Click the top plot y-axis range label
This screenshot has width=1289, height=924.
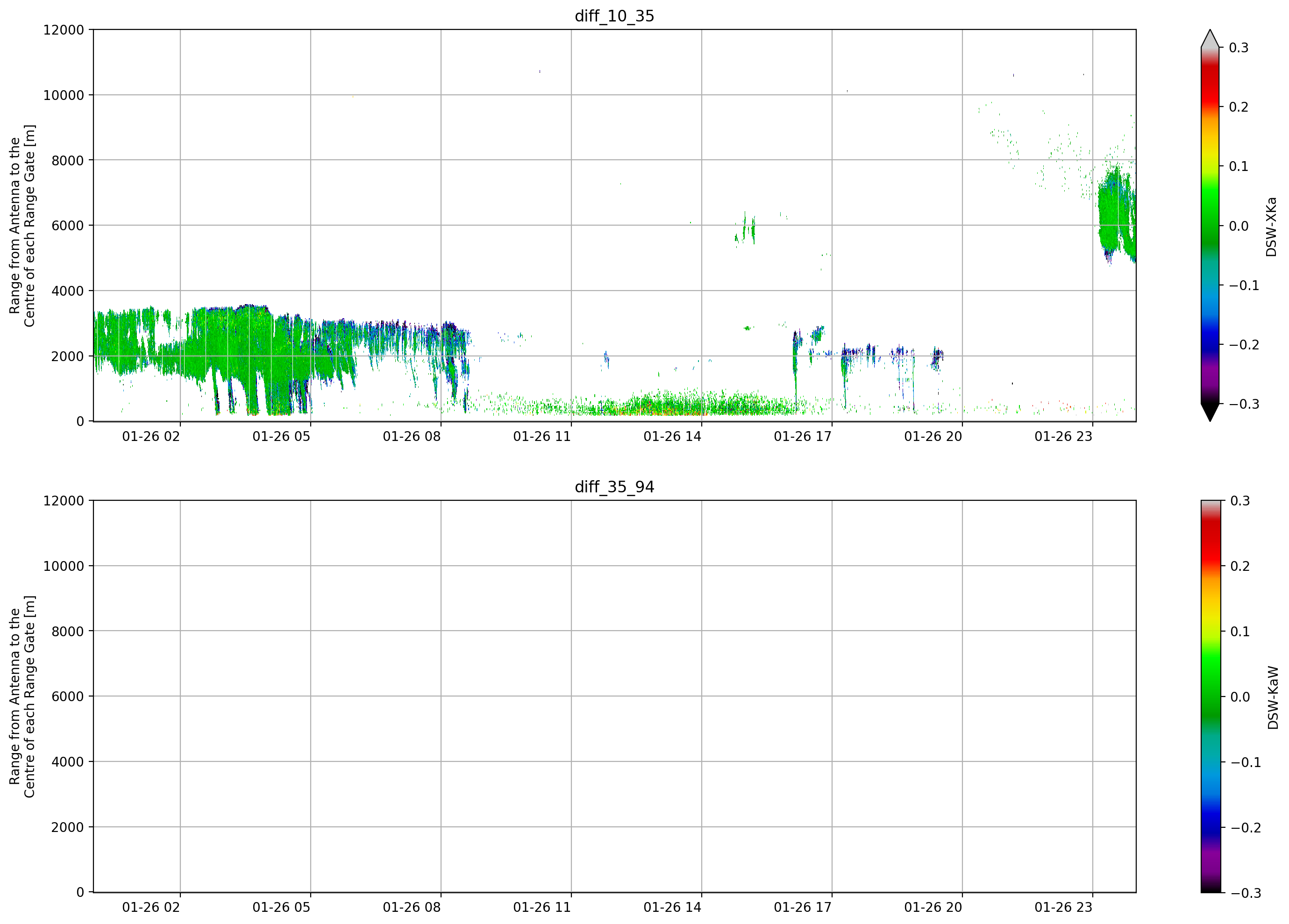[22, 226]
